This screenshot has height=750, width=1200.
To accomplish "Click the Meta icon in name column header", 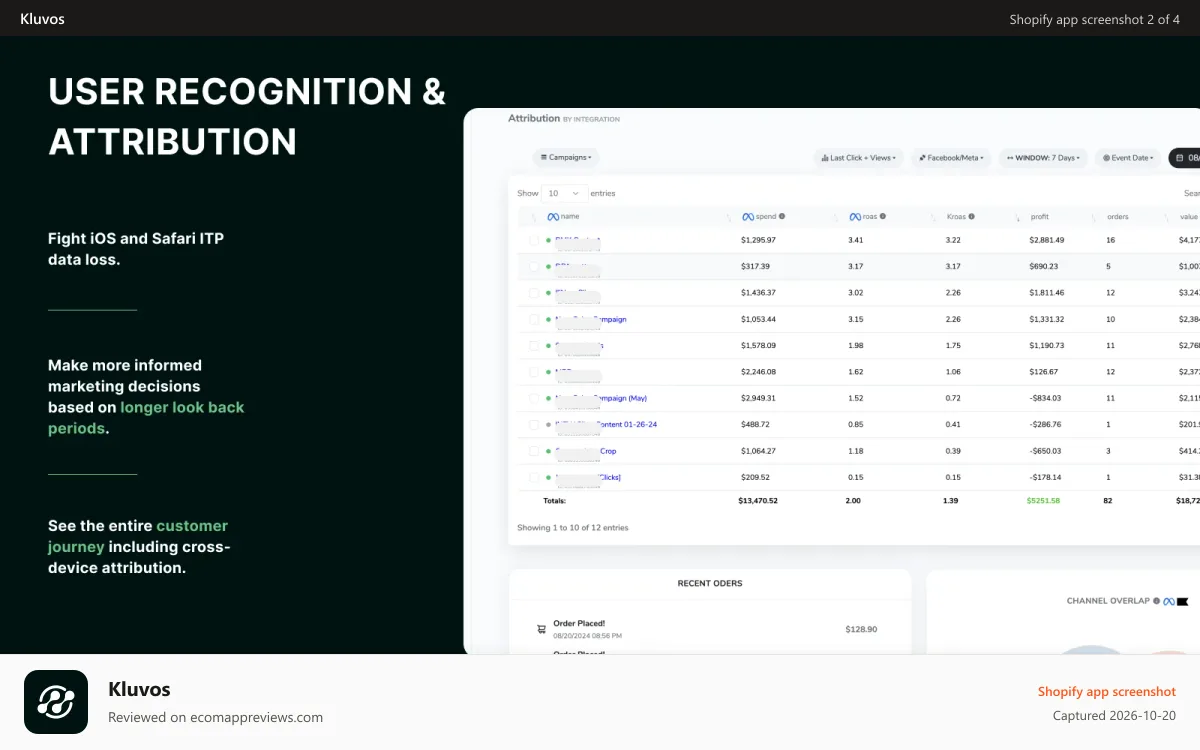I will (x=552, y=217).
